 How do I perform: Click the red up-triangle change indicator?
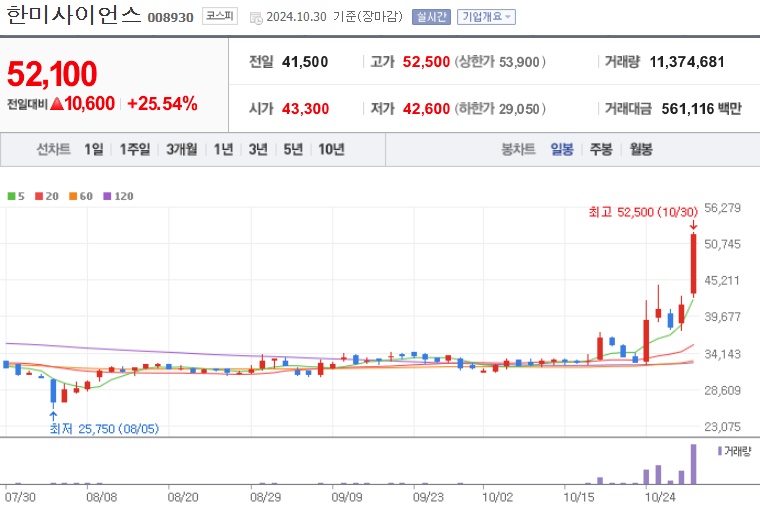click(57, 103)
